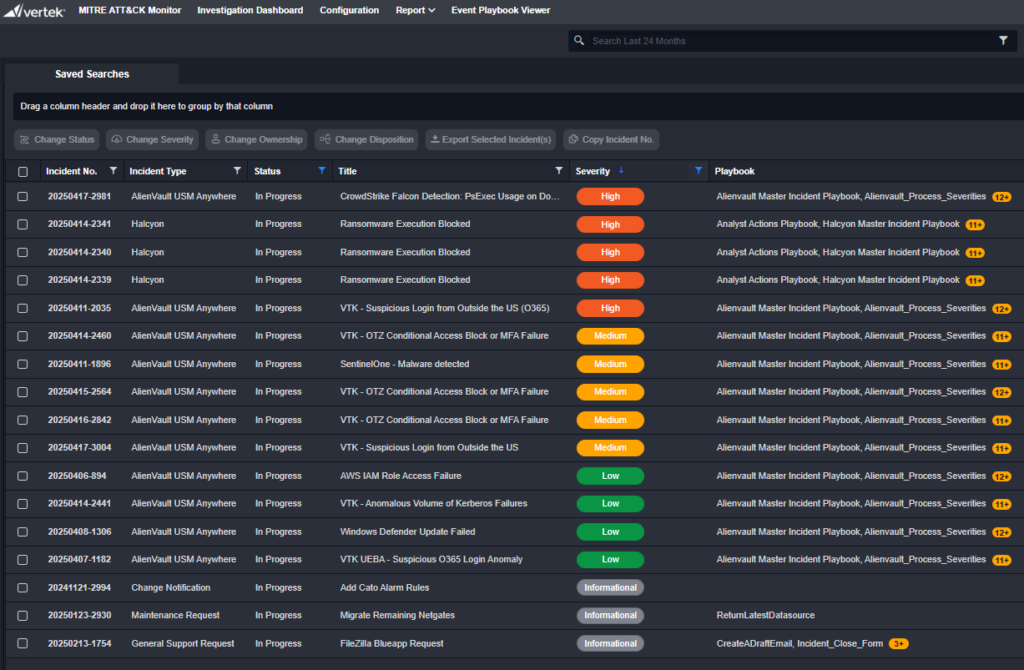Click 3+ playbook badge for FileZilla Blueapp Request
The height and width of the screenshot is (670, 1024).
click(899, 644)
